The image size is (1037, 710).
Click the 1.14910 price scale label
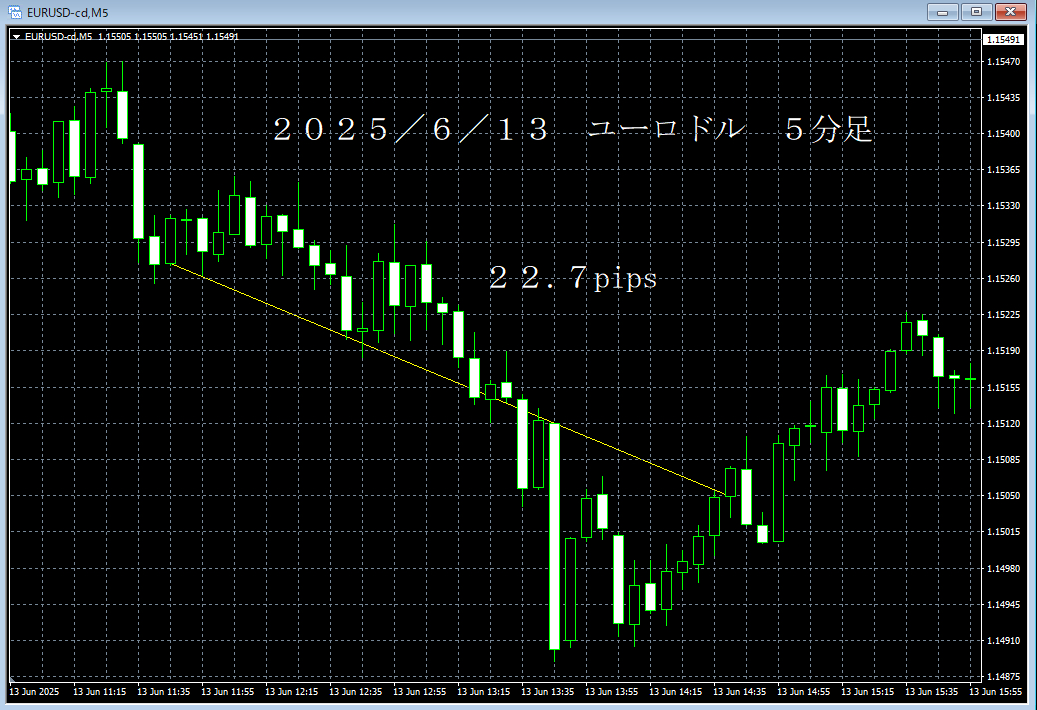1003,640
